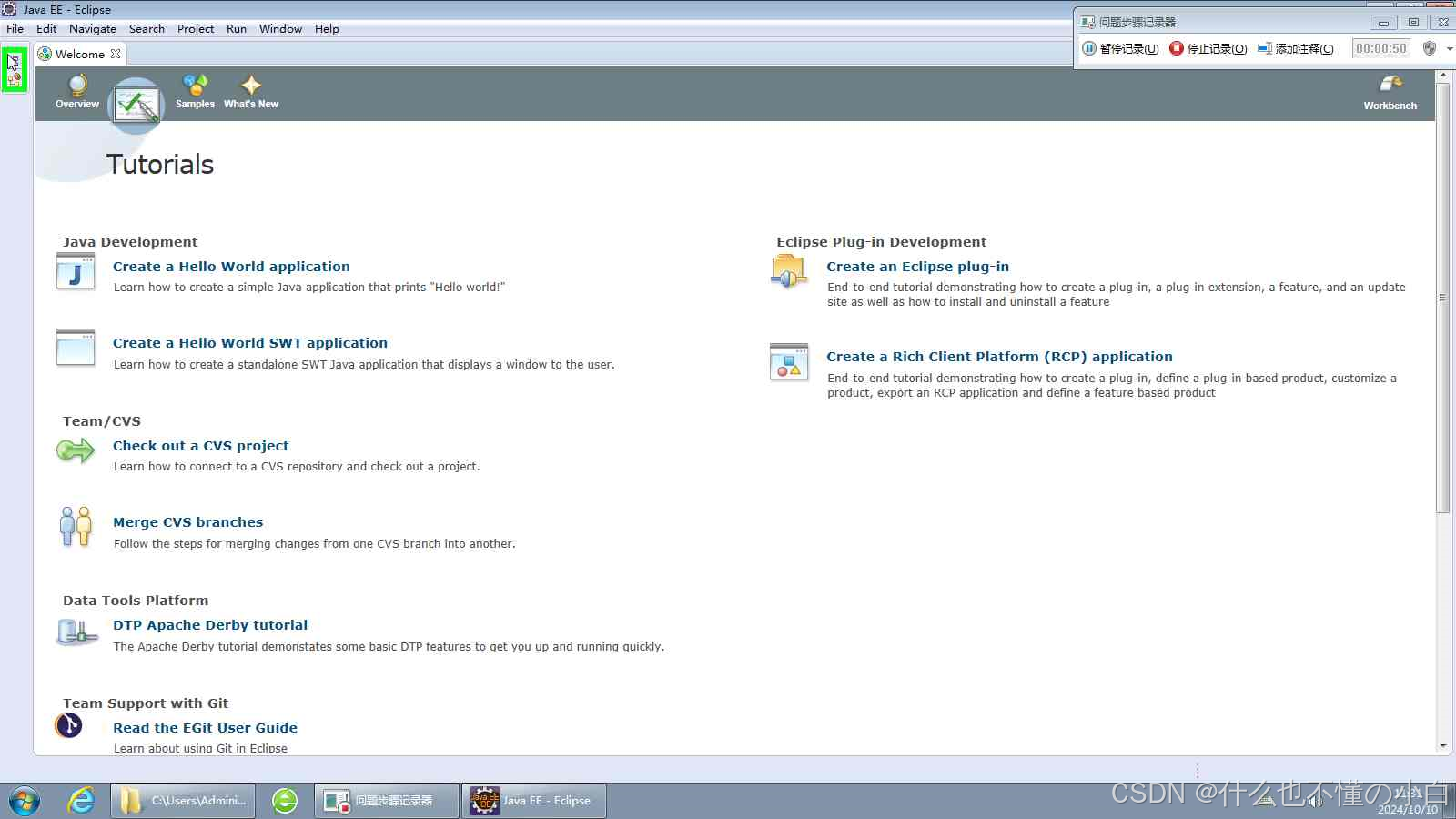Click the scrollbar up arrow on Welcome page
This screenshot has height=819, width=1456.
1442,76
